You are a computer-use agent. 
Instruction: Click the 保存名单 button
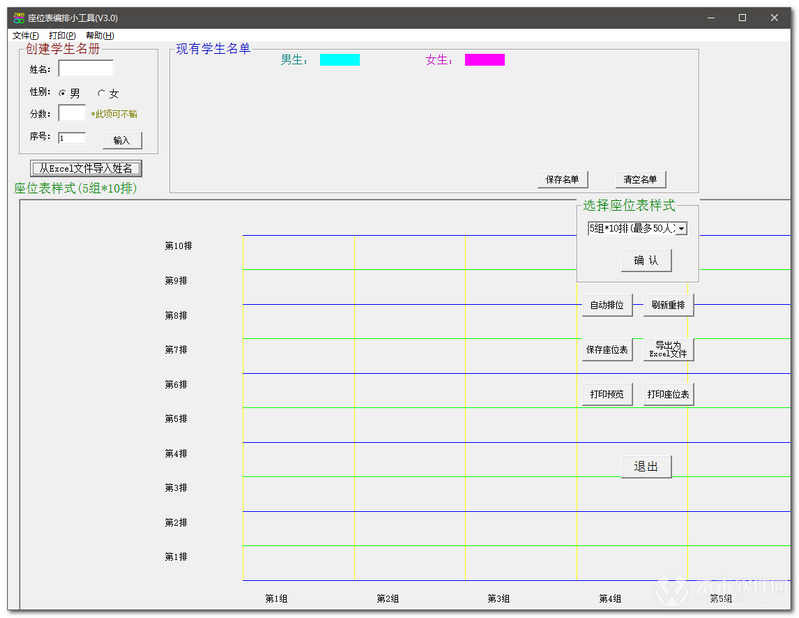pyautogui.click(x=562, y=179)
